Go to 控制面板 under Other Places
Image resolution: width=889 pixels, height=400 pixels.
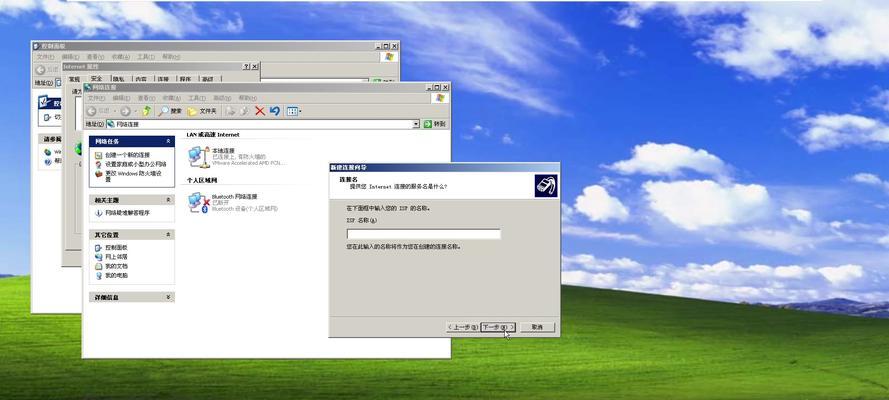coord(116,248)
